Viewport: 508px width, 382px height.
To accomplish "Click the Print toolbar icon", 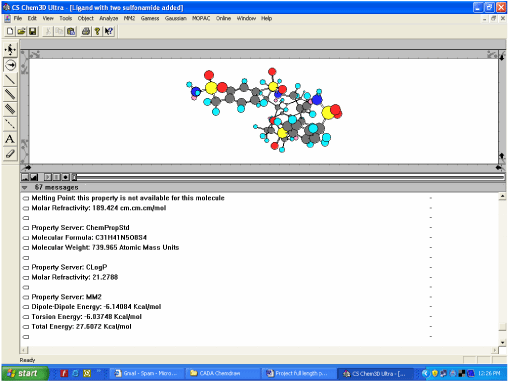I will [x=86, y=31].
